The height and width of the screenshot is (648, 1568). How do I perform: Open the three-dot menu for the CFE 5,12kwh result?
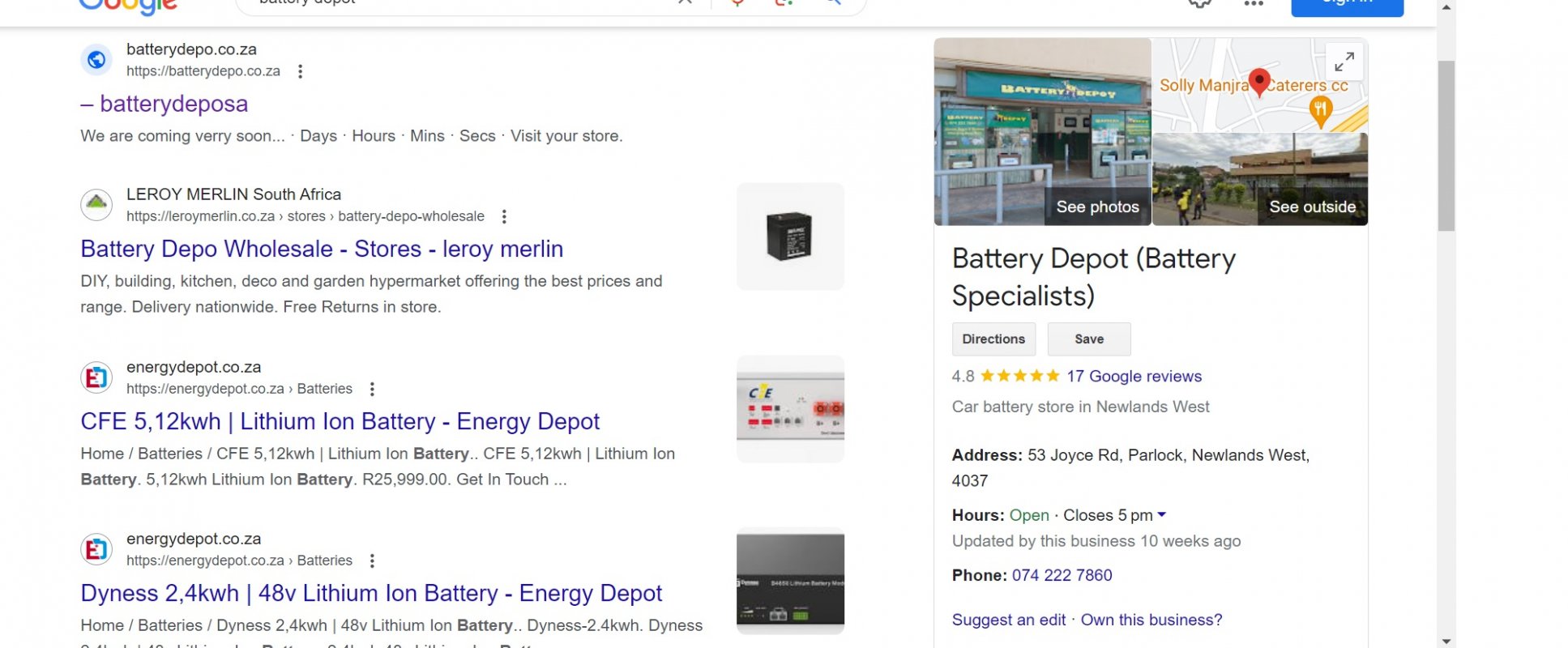pyautogui.click(x=372, y=389)
